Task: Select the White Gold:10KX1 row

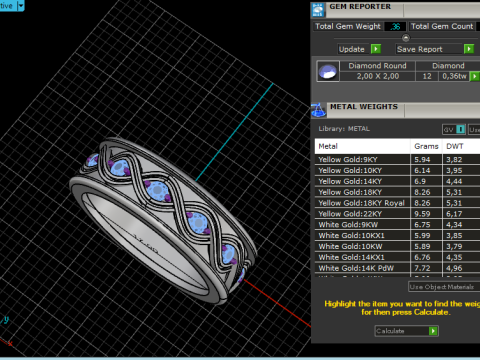Action: click(397, 236)
